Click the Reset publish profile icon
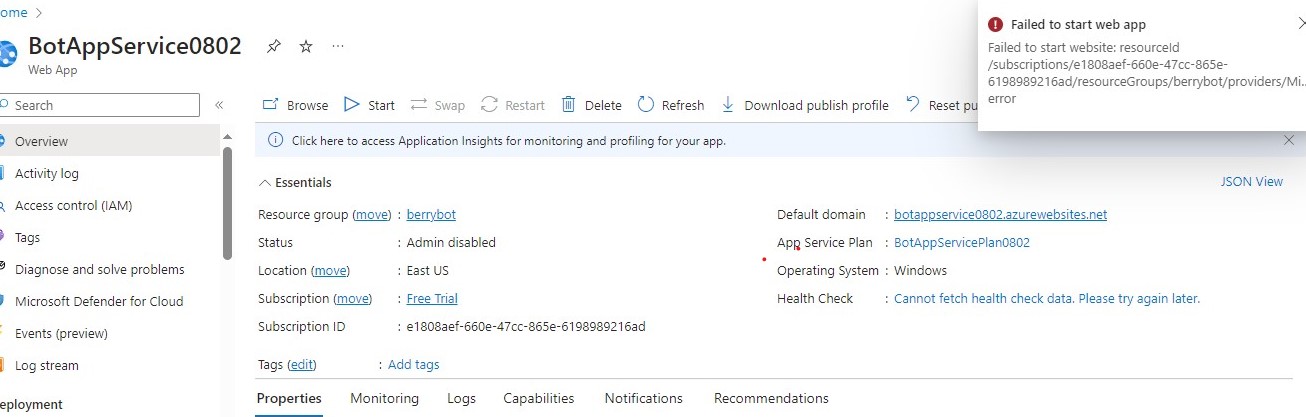1306x417 pixels. (x=912, y=104)
